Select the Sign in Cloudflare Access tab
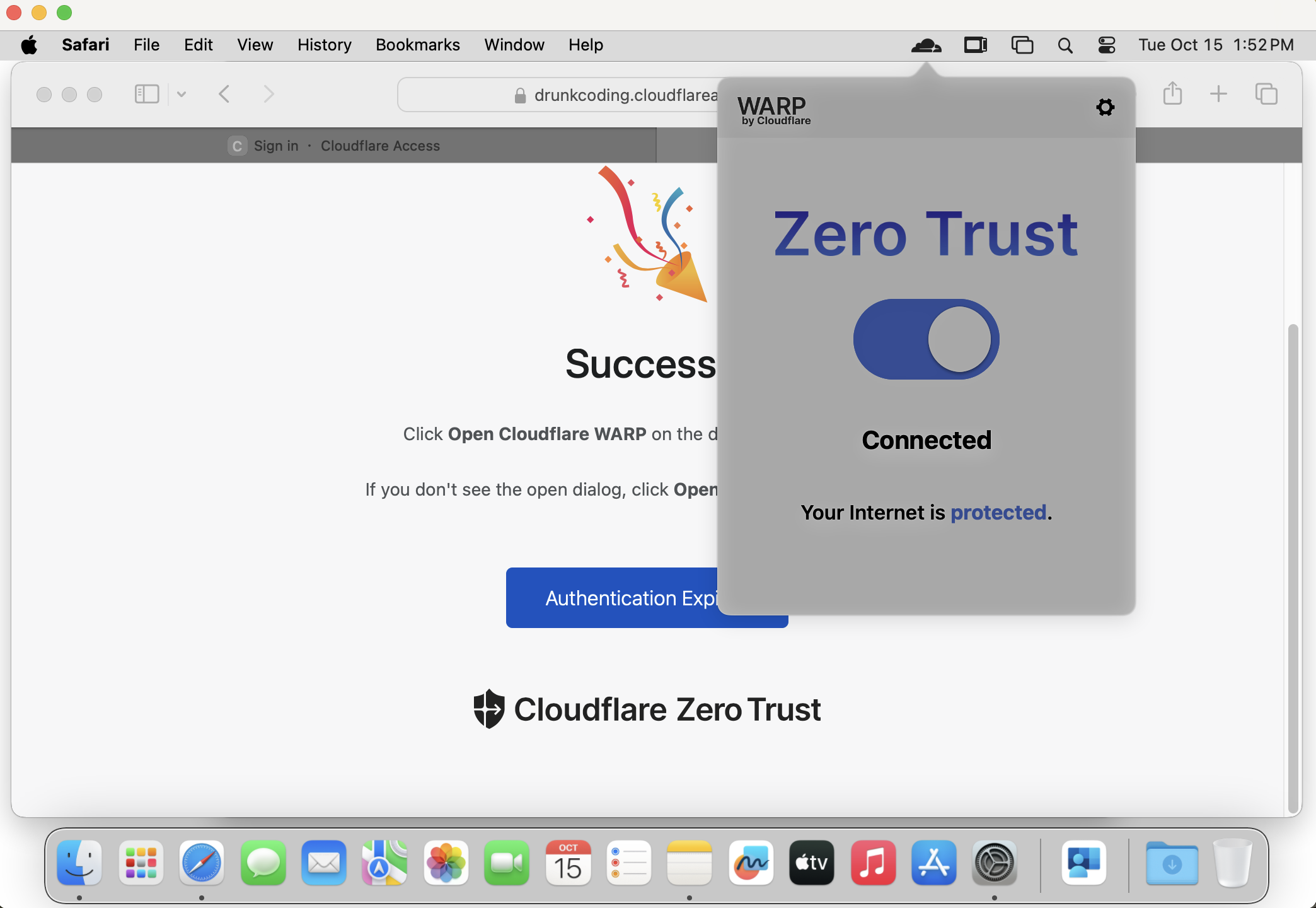Image resolution: width=1316 pixels, height=908 pixels. (334, 146)
